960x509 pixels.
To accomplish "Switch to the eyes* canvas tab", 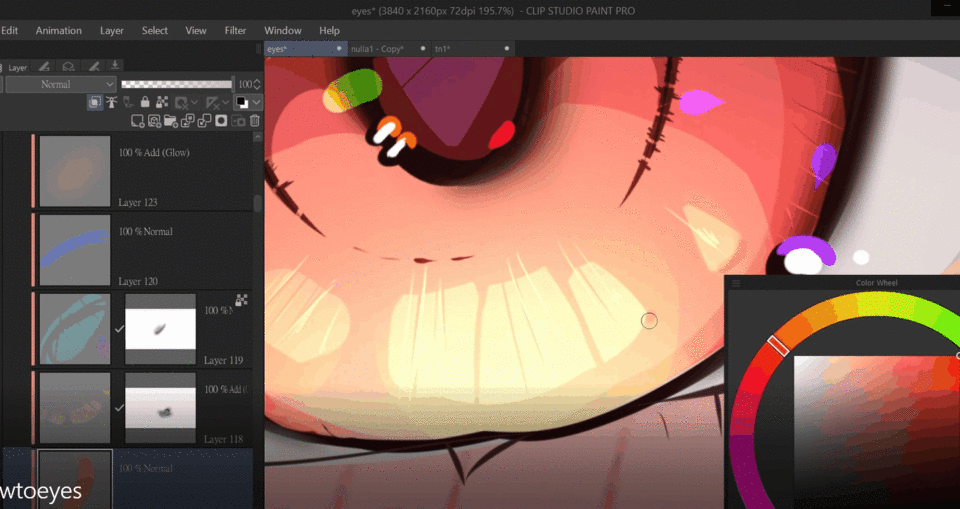I will [306, 49].
